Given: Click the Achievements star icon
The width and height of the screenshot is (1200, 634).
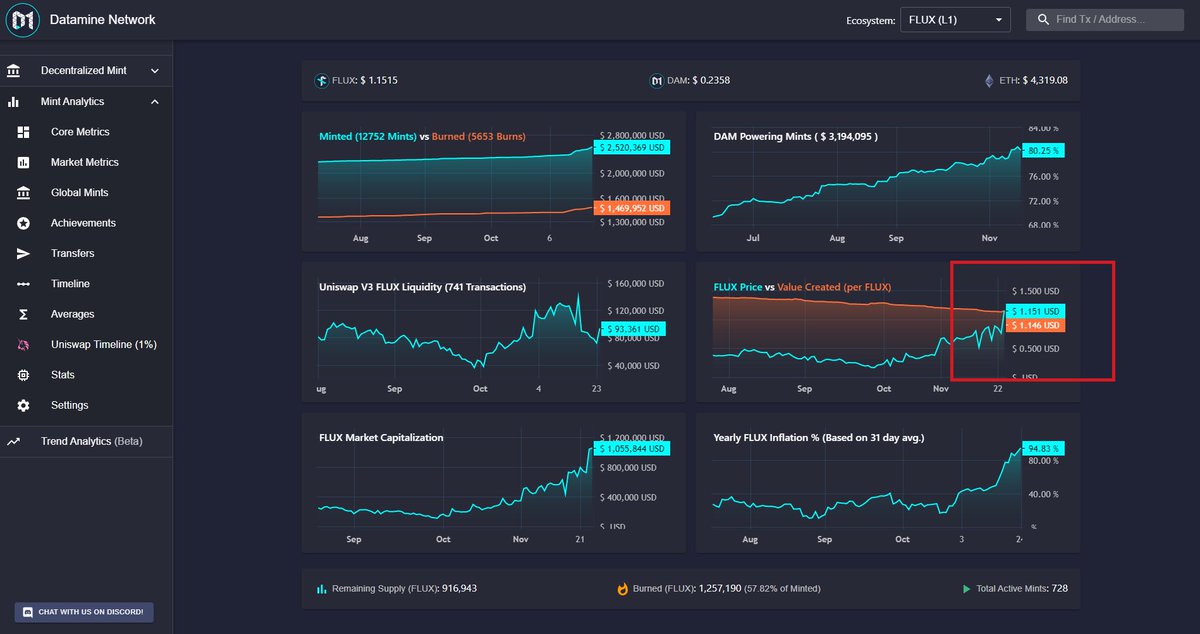Looking at the screenshot, I should tap(24, 223).
